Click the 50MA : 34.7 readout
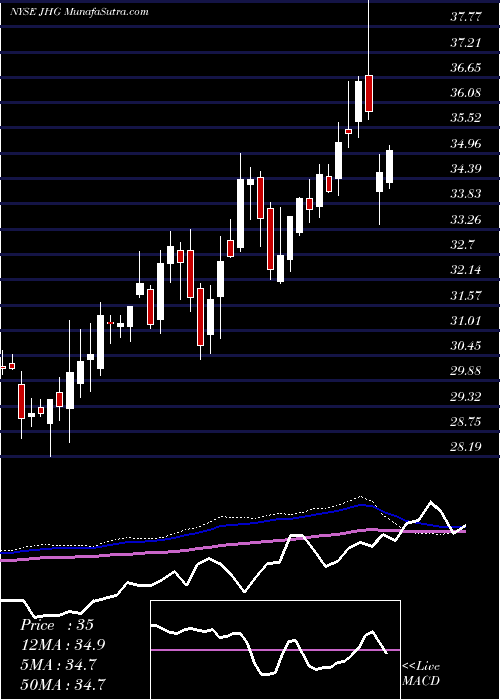 click(x=63, y=684)
